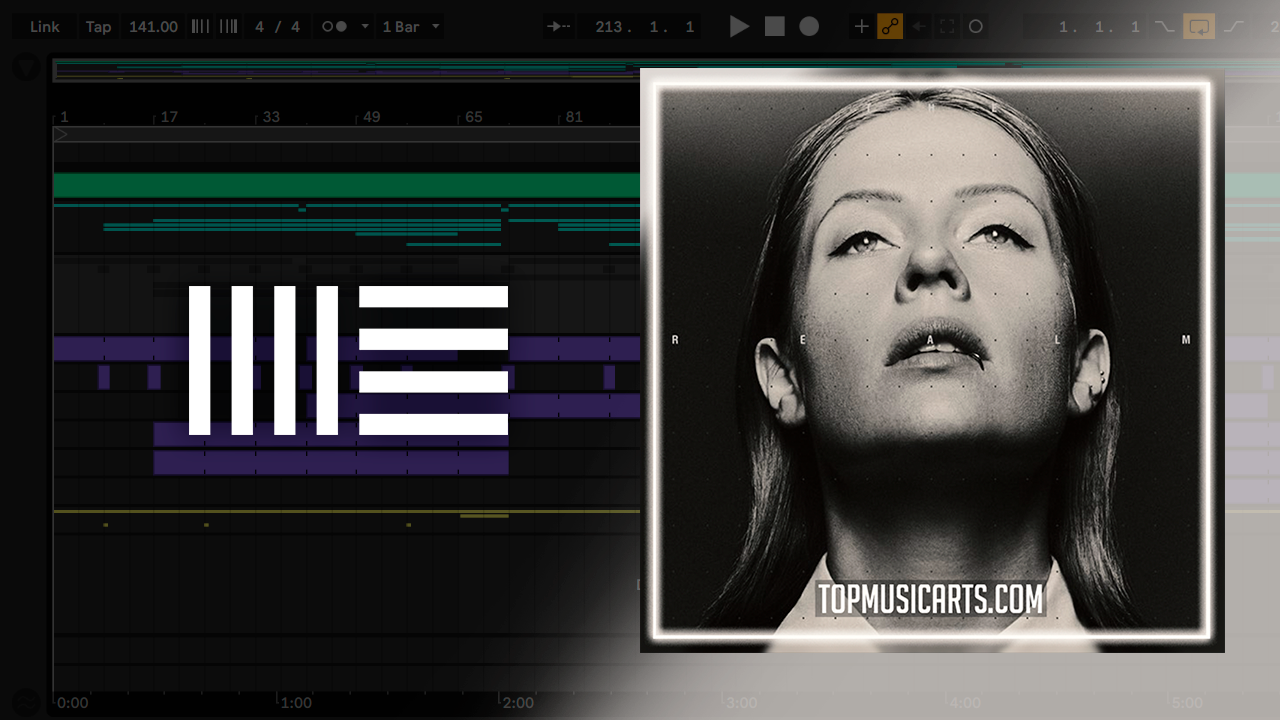Click the Re-enable Automation back arrow
Screen dimensions: 1280x720
919,27
